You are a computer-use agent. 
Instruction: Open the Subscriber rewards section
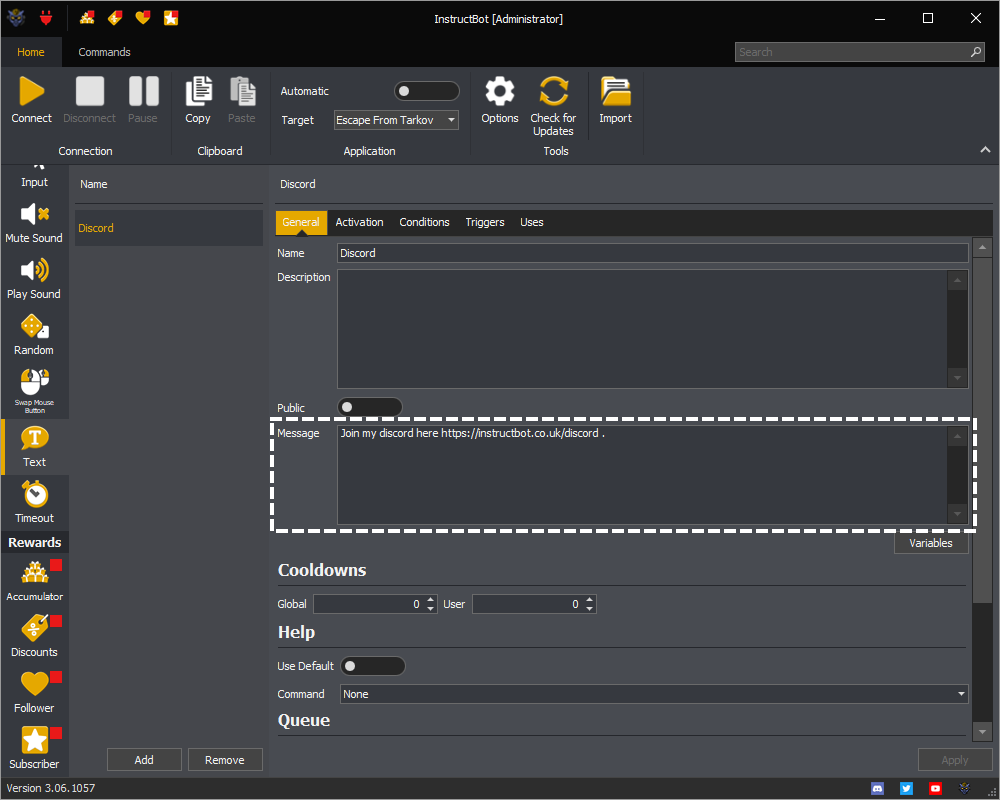point(34,748)
